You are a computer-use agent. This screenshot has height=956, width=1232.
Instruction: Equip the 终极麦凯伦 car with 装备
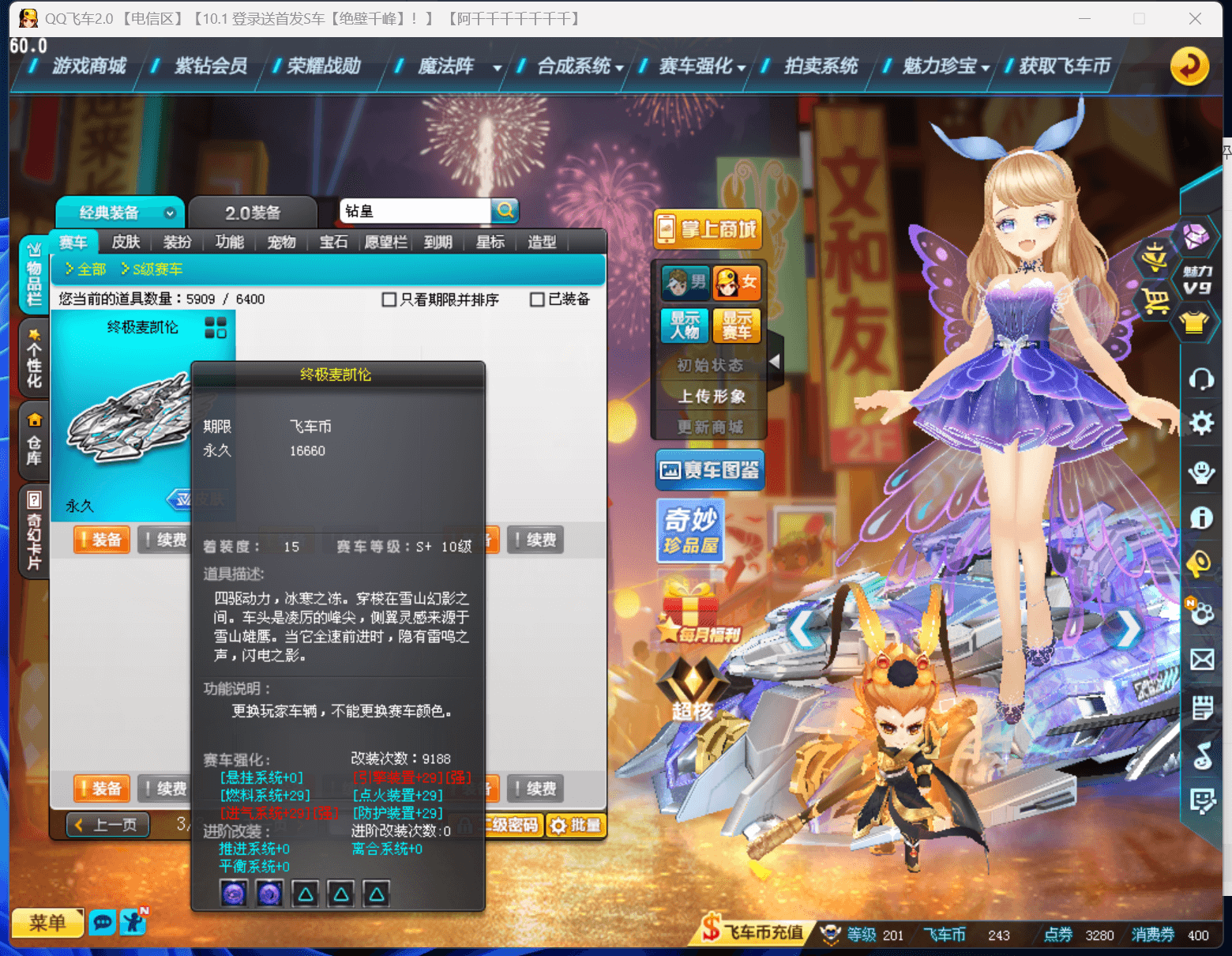click(x=102, y=540)
